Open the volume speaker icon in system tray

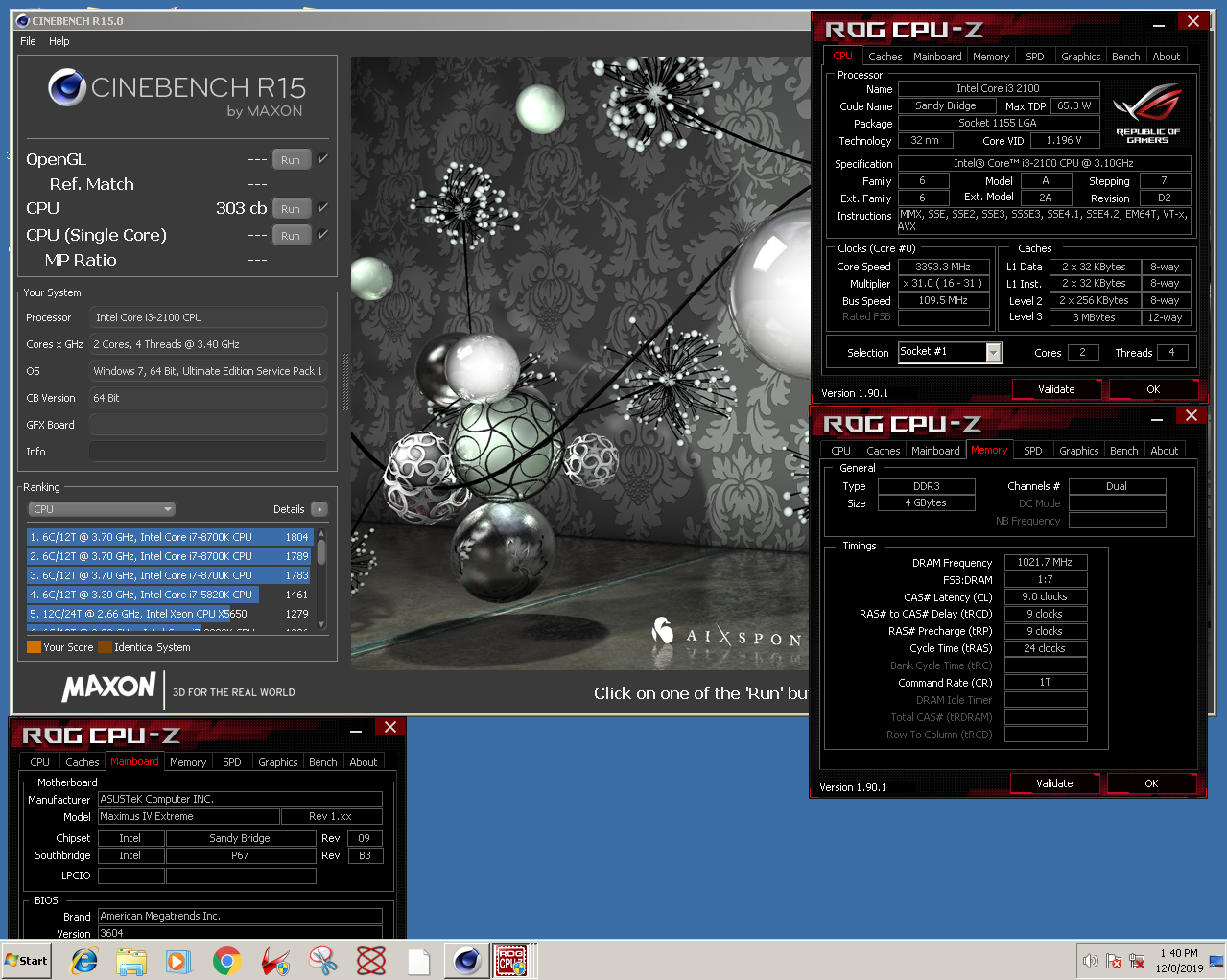(1090, 961)
